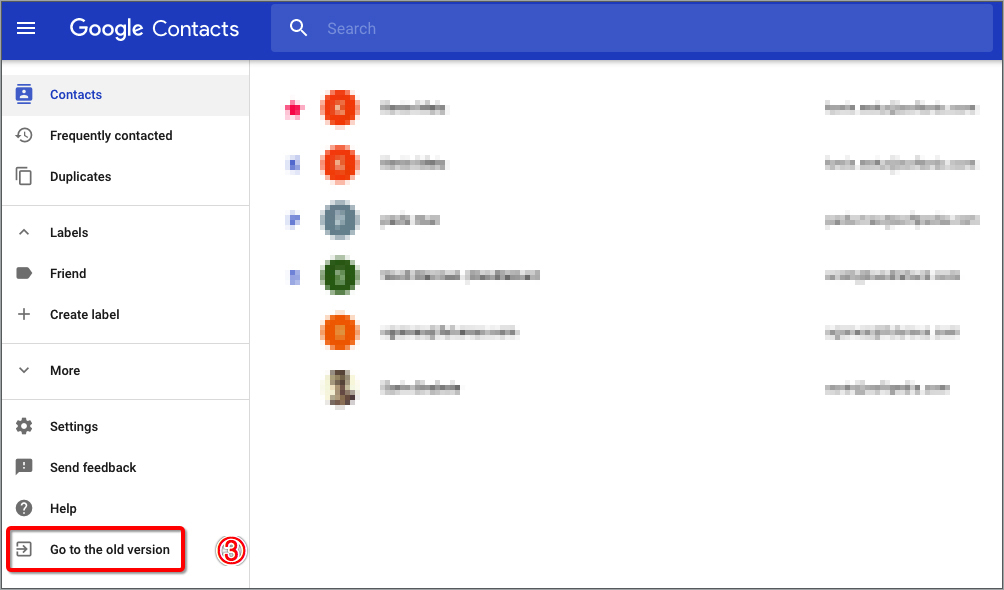Click the Labels heading text

[x=69, y=233]
